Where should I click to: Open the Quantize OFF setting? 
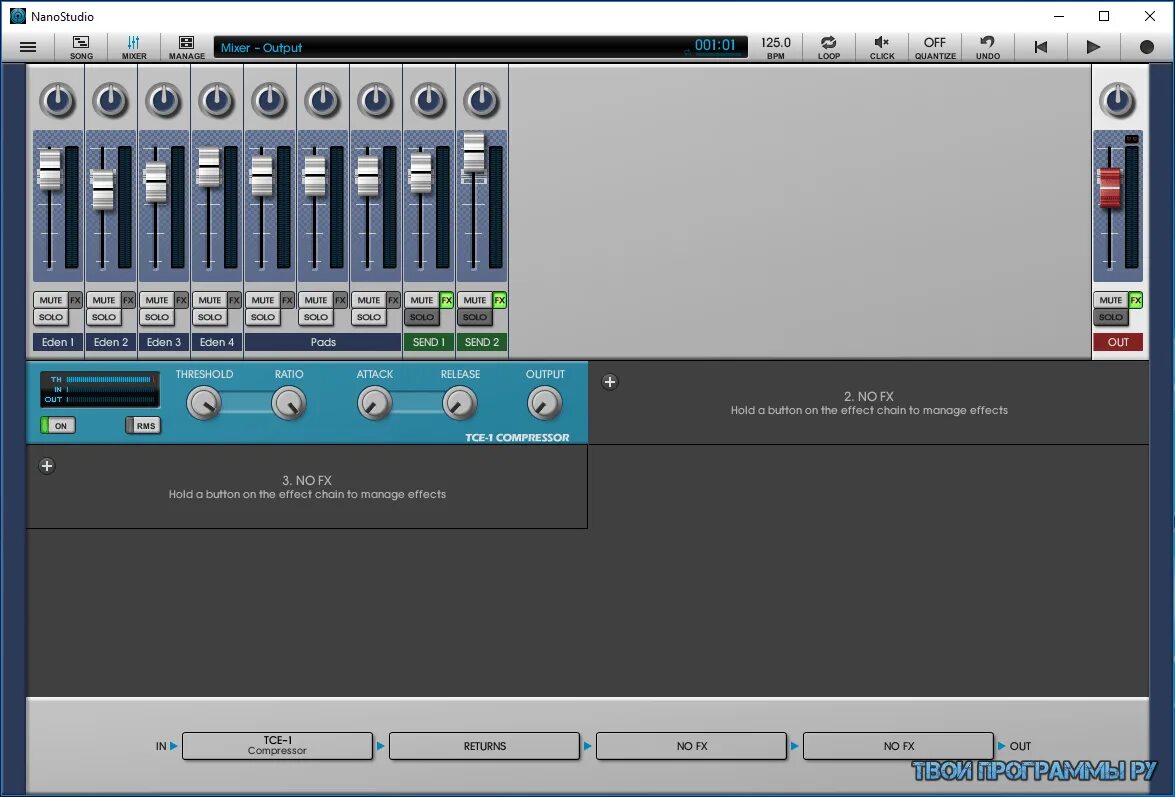(x=935, y=47)
